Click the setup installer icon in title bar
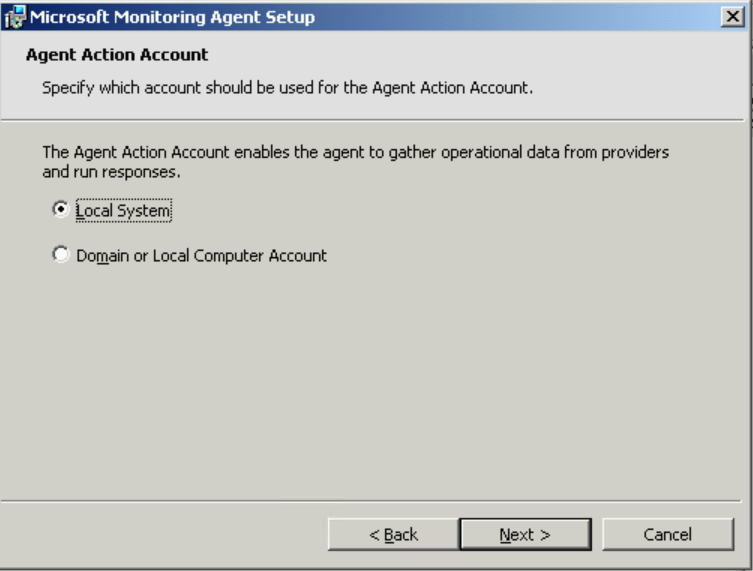 coord(14,17)
